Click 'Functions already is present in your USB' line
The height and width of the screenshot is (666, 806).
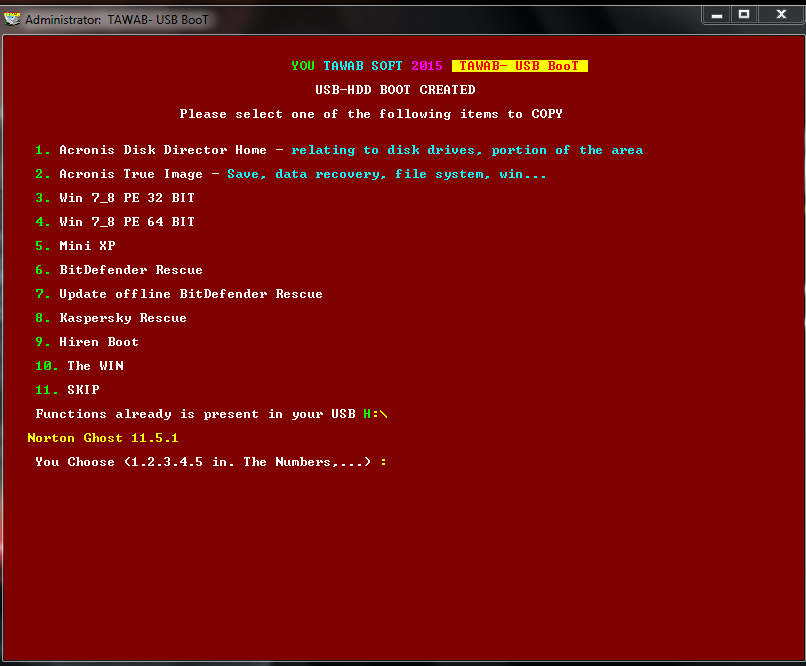195,414
